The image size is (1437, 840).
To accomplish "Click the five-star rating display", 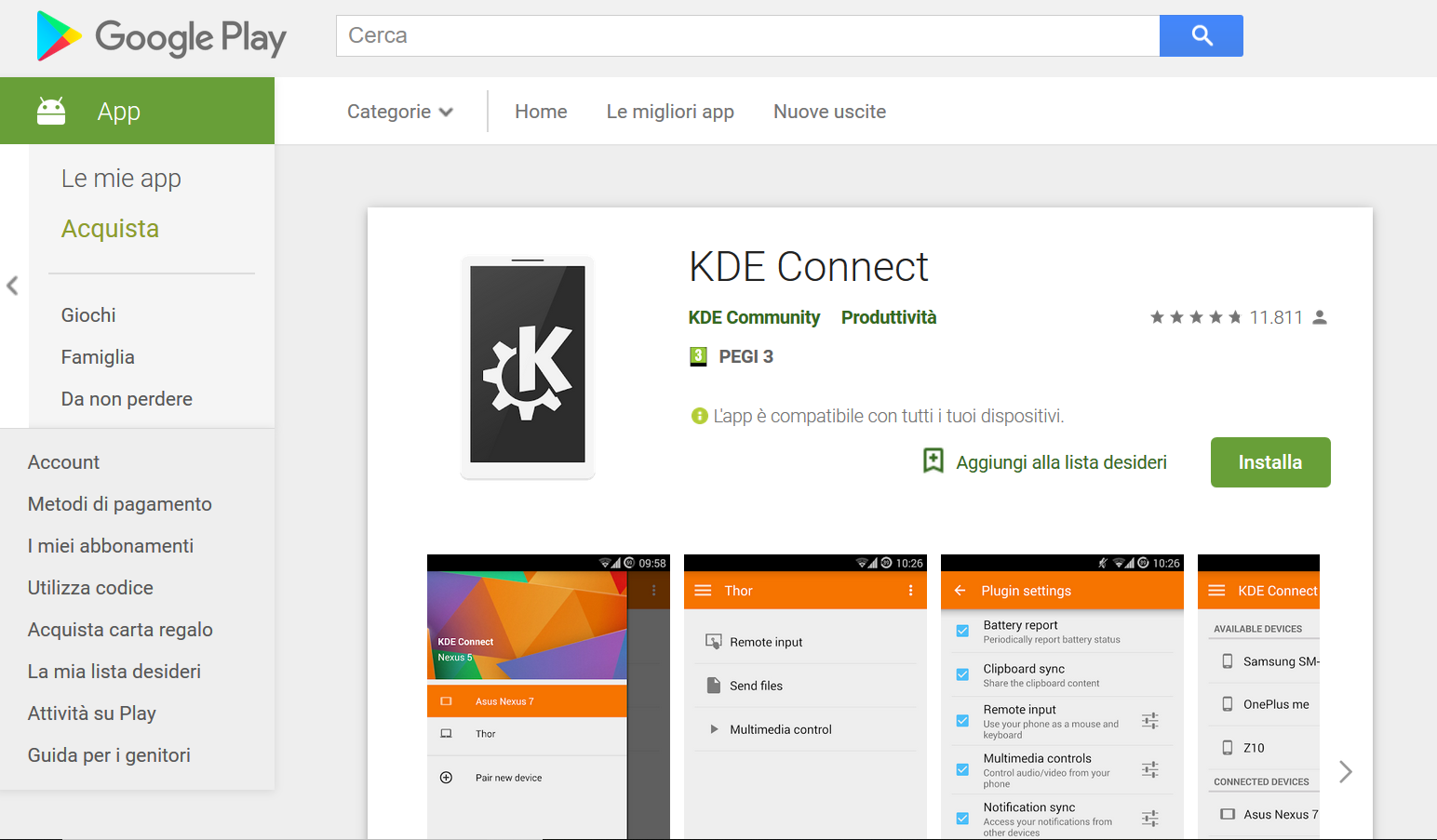I will [x=1195, y=317].
